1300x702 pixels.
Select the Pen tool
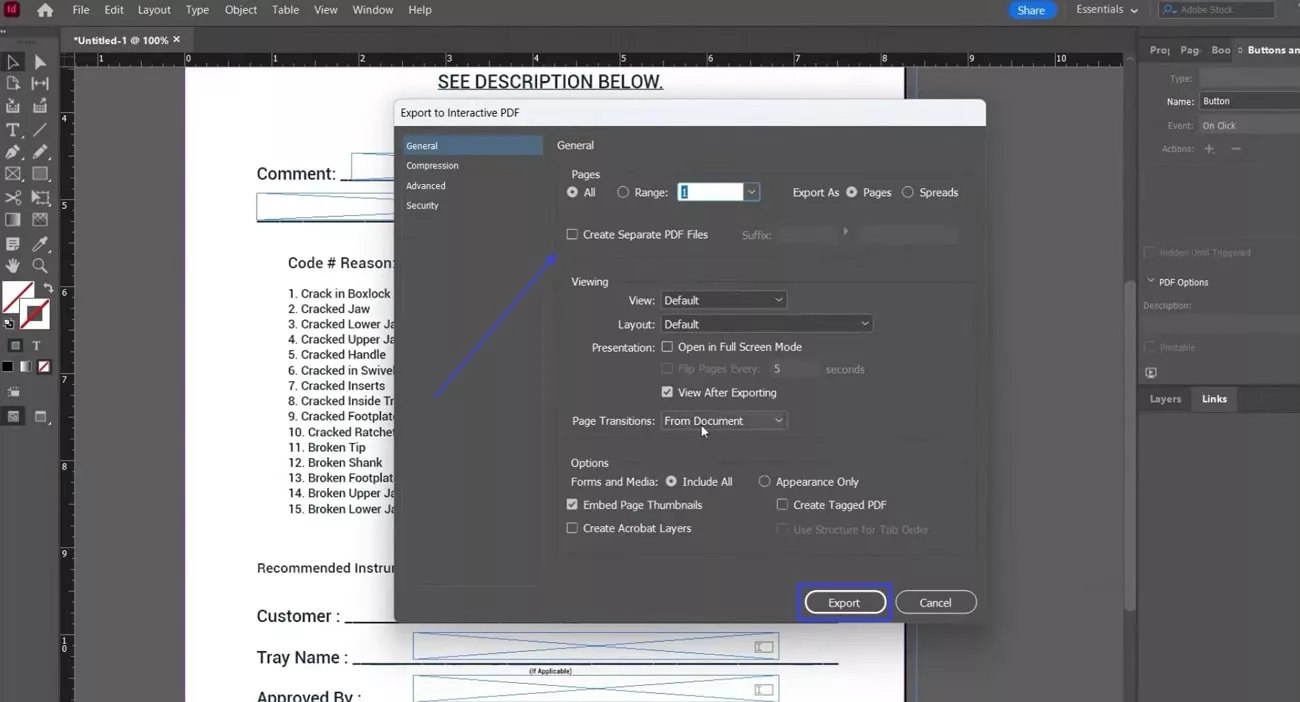13,152
